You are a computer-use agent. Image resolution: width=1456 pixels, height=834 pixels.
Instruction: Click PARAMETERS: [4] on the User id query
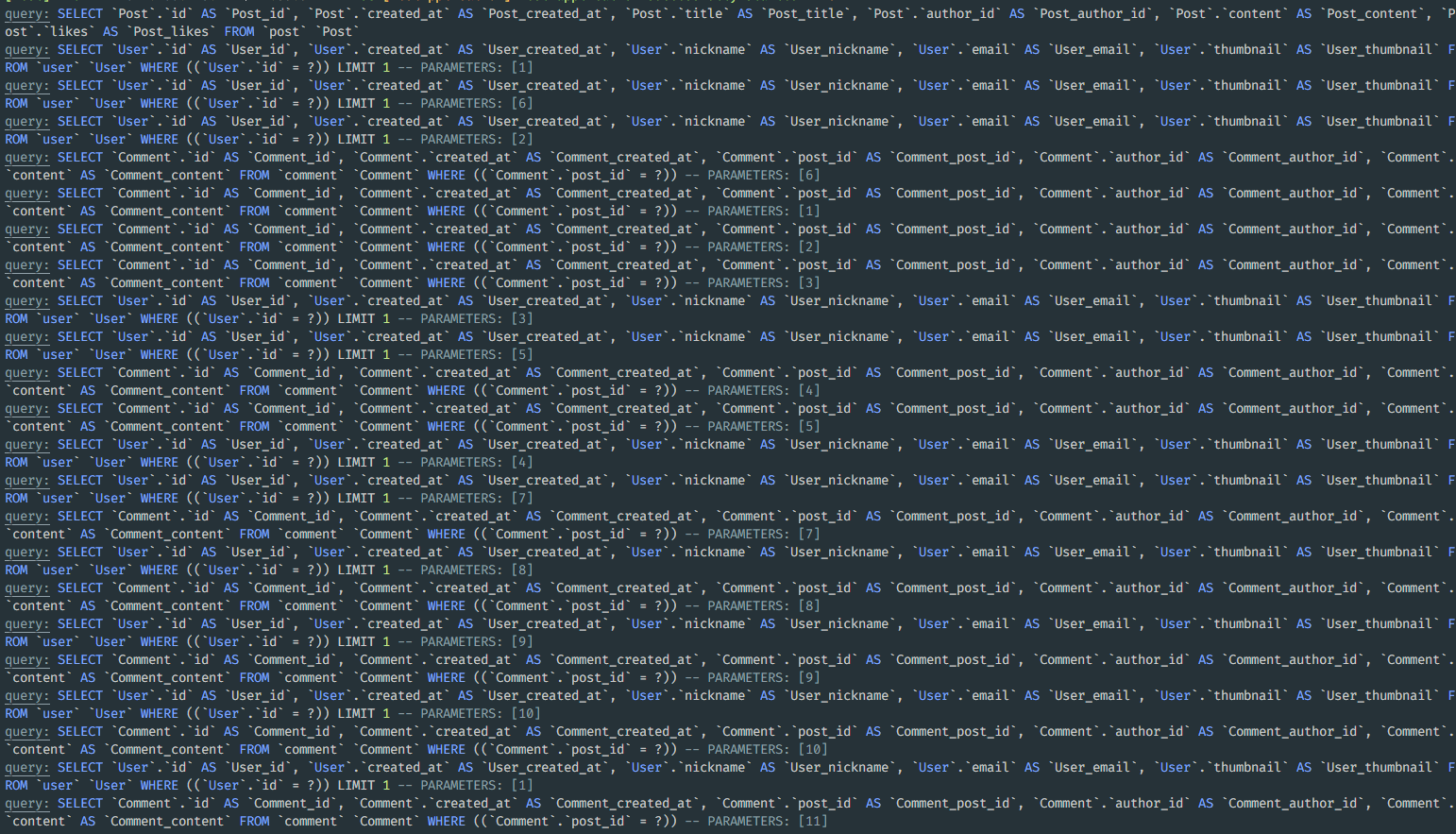[477, 462]
